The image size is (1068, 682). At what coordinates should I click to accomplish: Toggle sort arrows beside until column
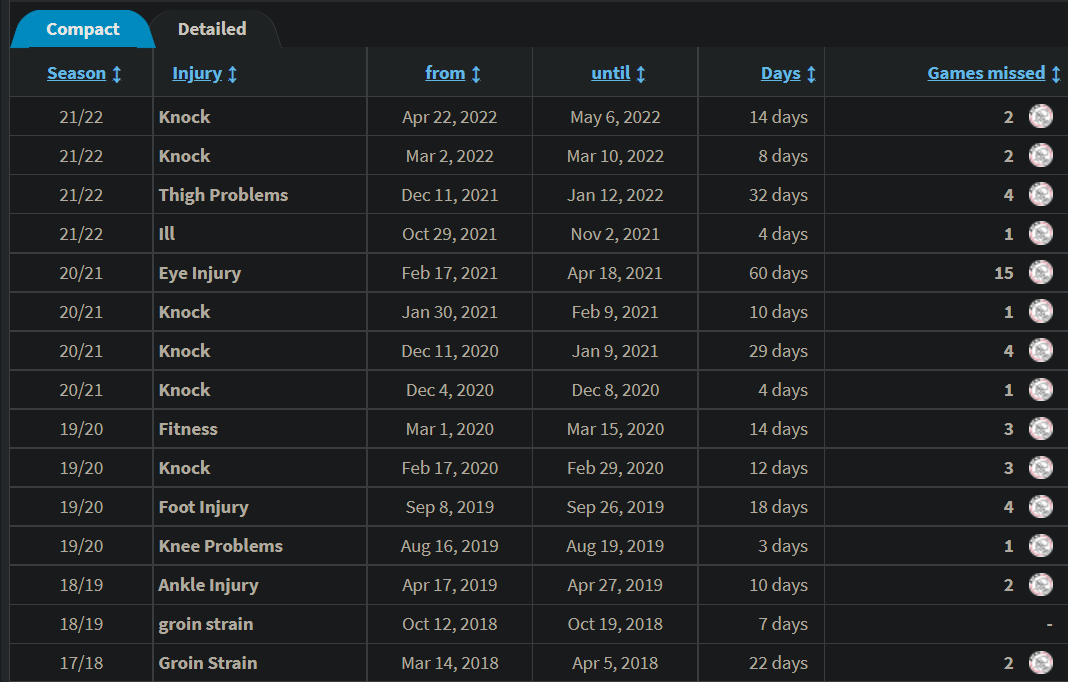pyautogui.click(x=640, y=74)
